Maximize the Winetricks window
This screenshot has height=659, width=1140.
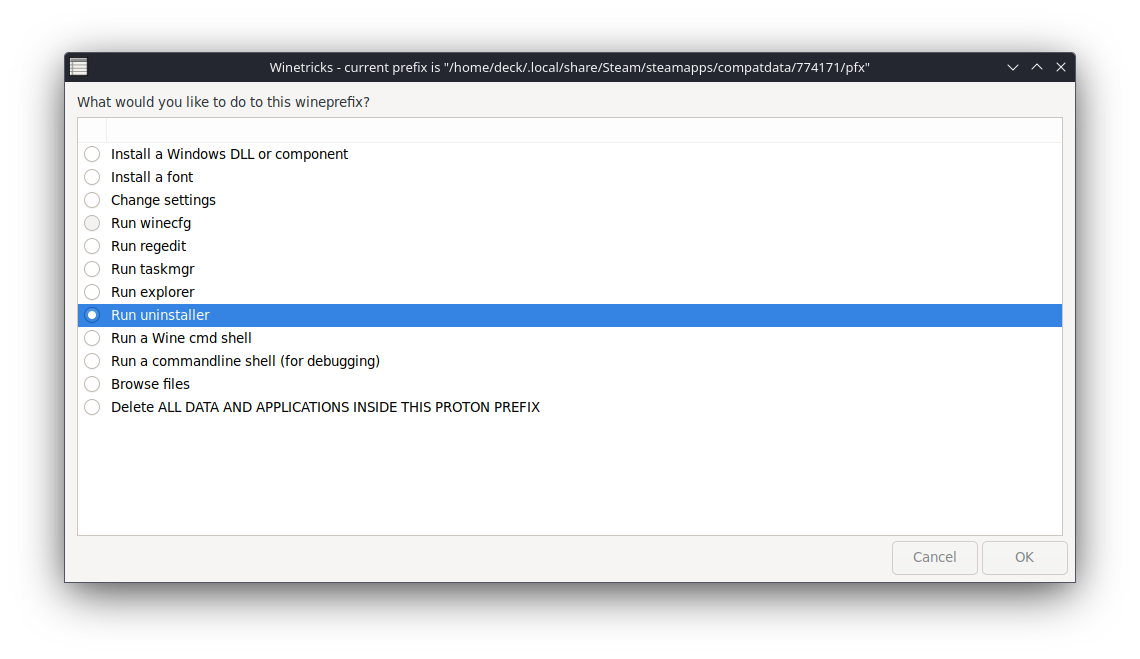(x=1037, y=67)
